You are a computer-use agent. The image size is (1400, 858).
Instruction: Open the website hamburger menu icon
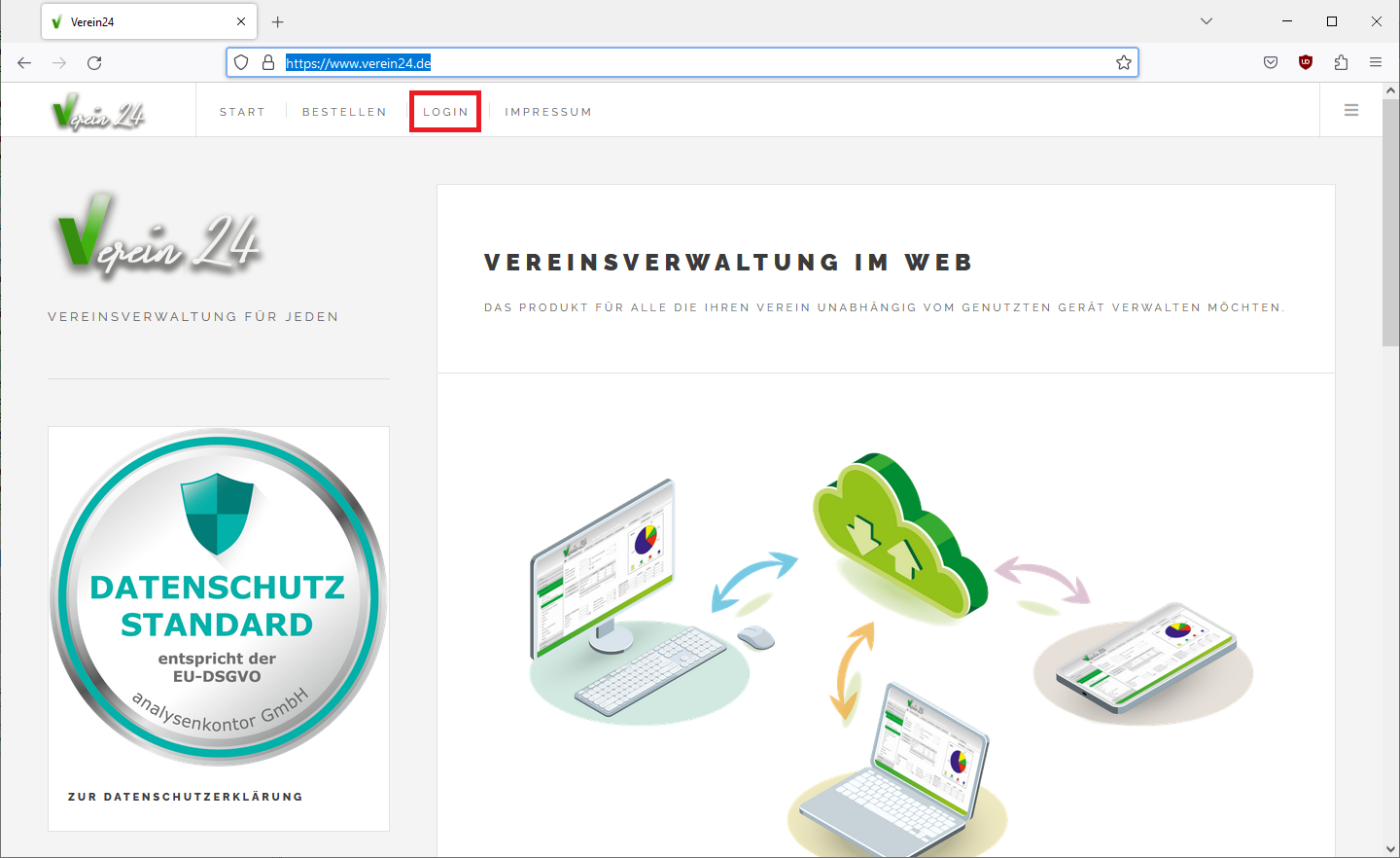click(x=1351, y=111)
